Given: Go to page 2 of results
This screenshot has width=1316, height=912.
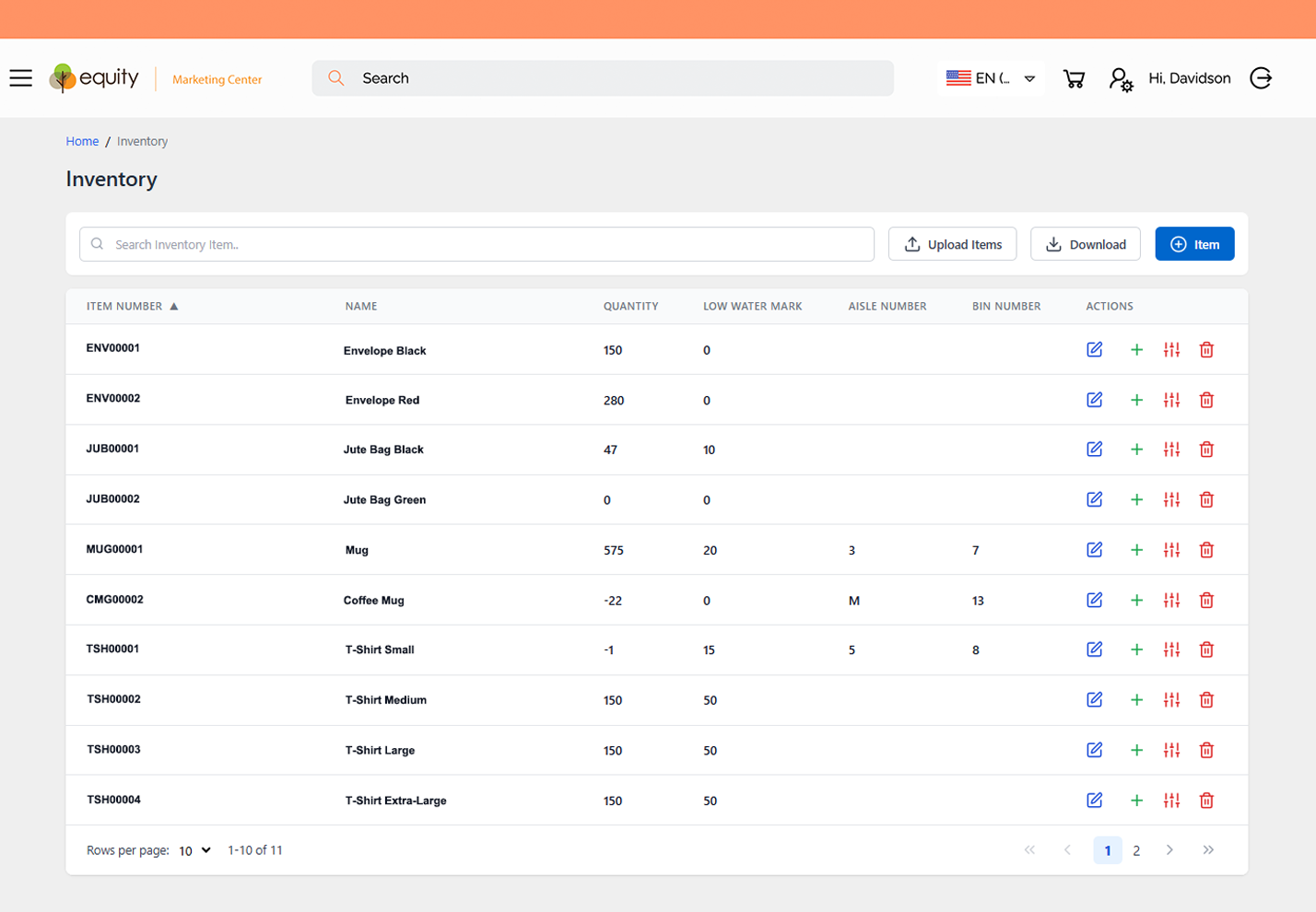Looking at the screenshot, I should pos(1137,850).
